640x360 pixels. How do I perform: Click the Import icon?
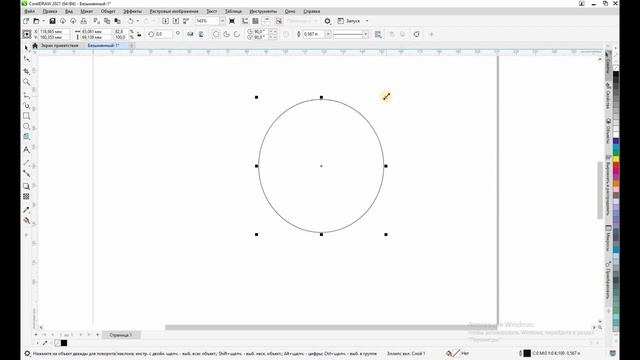165,21
